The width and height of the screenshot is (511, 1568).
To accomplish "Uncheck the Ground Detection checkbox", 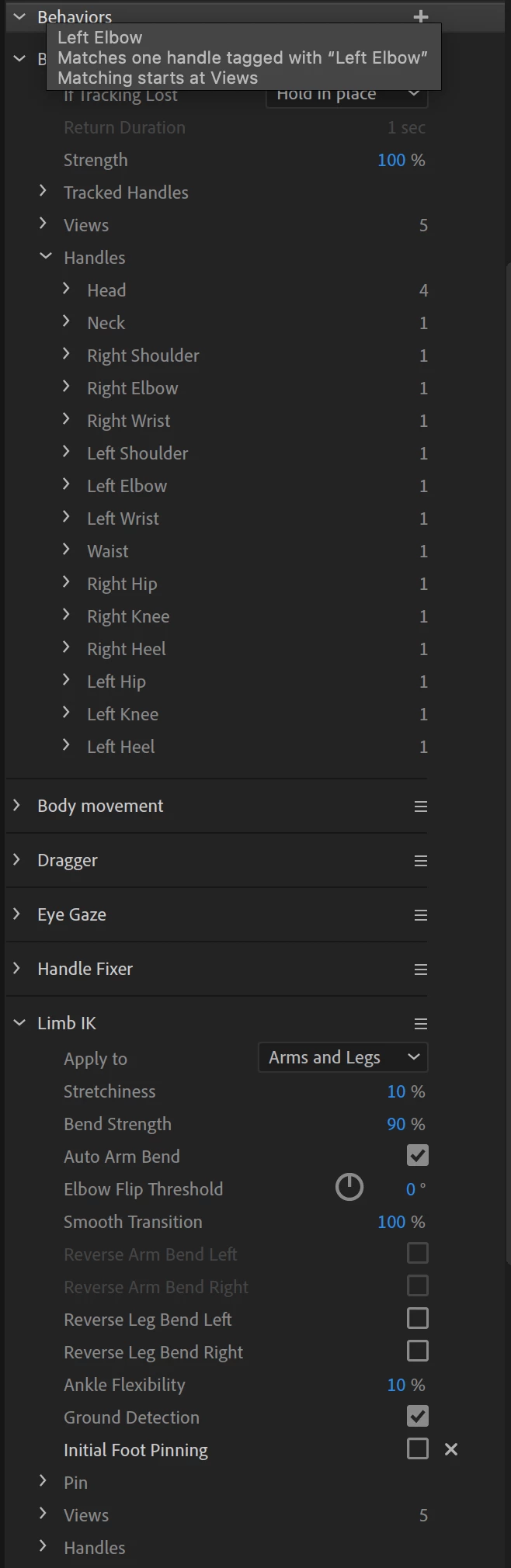I will coord(418,1417).
